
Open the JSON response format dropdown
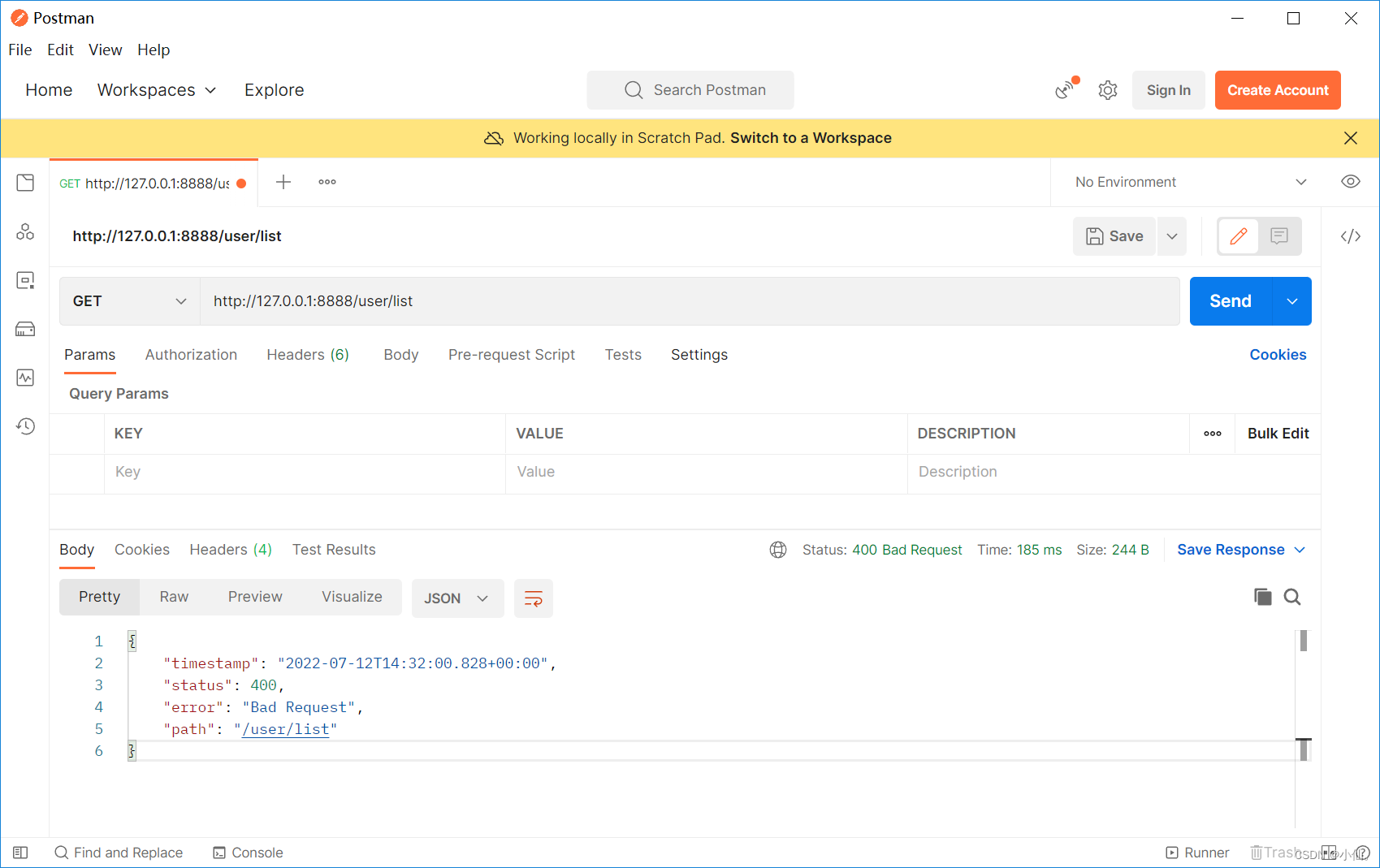pos(457,598)
